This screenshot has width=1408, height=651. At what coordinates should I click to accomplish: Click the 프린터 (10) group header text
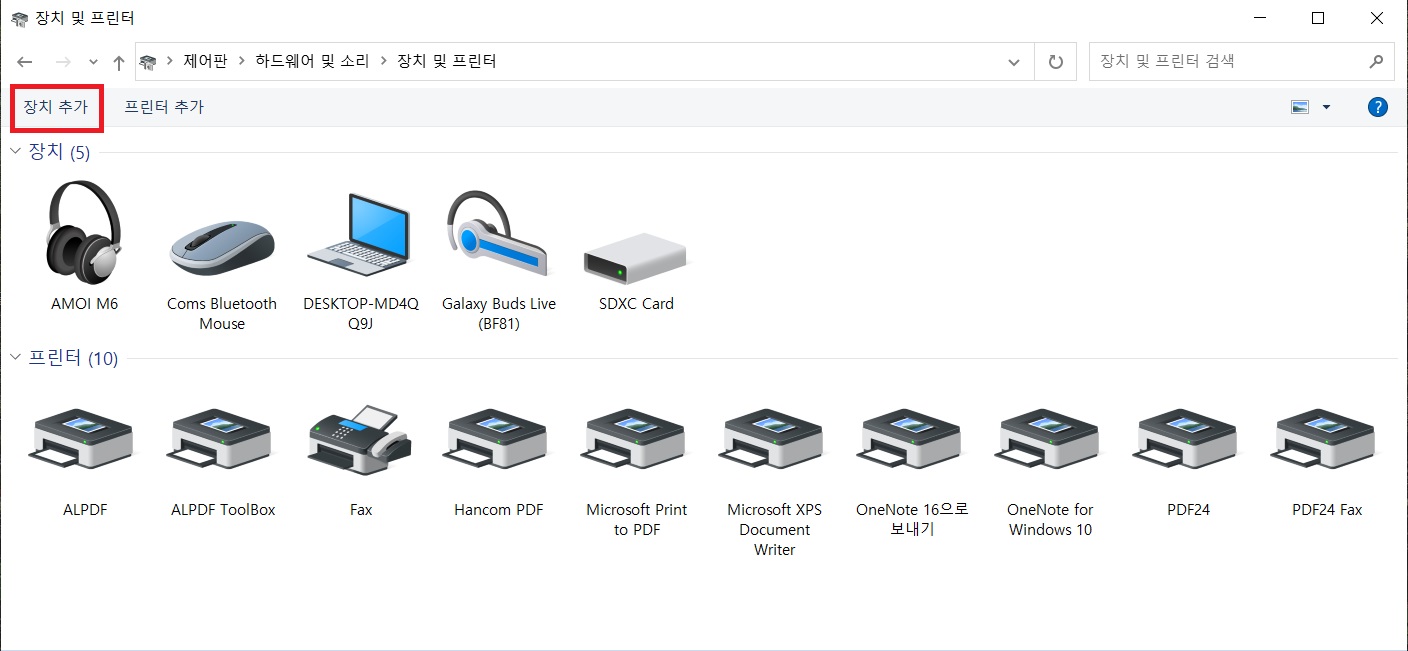click(x=73, y=358)
